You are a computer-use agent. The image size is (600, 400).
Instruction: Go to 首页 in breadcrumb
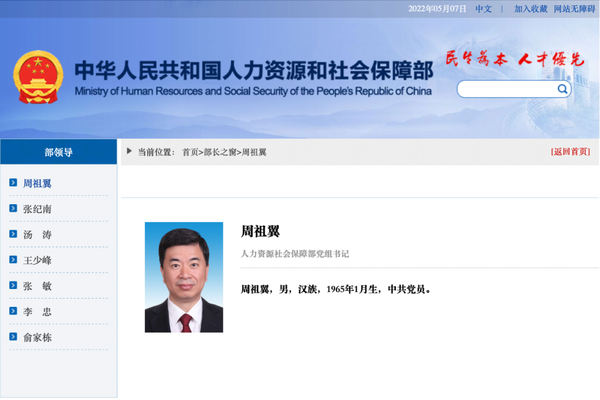[x=190, y=152]
